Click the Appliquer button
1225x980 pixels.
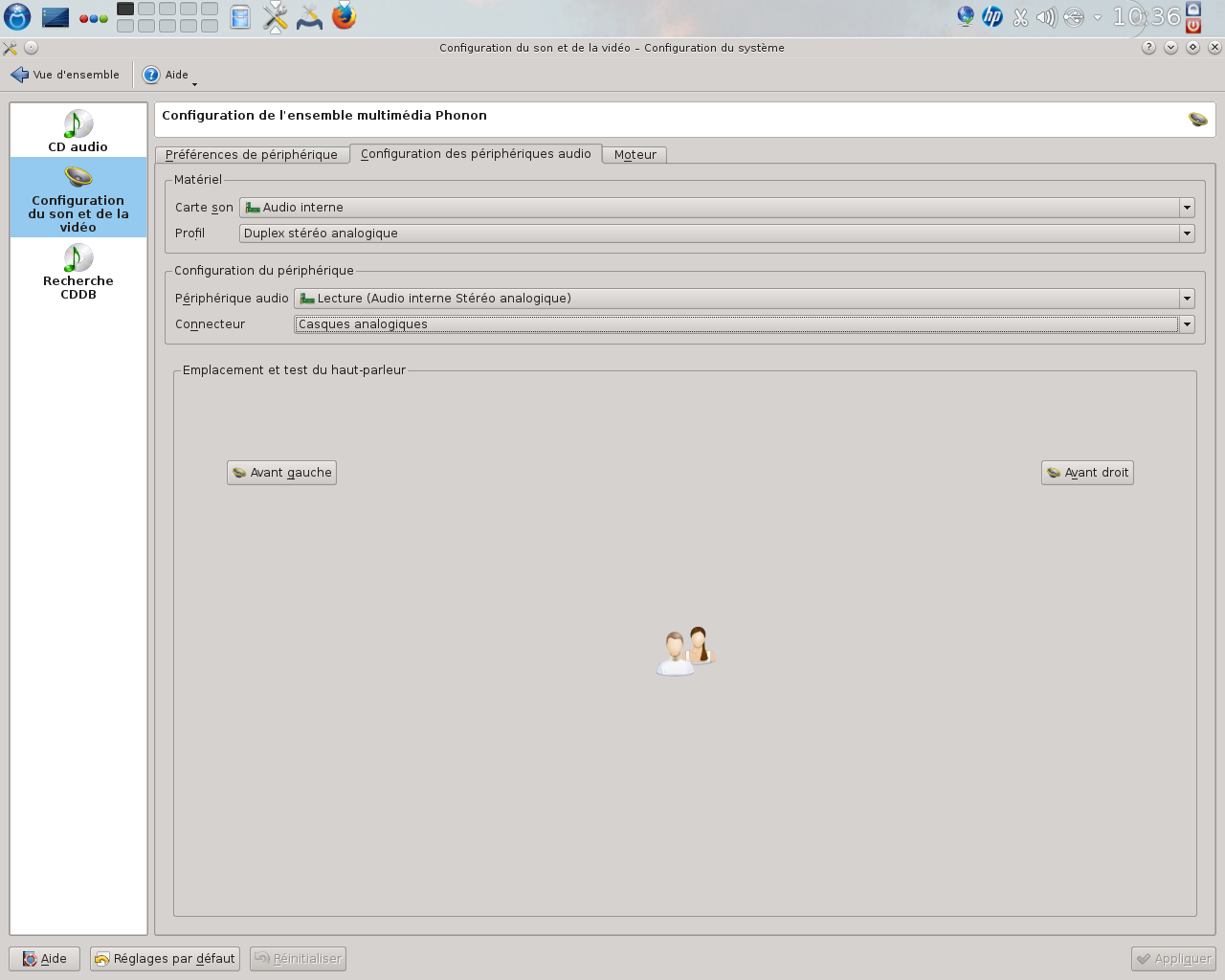1173,959
